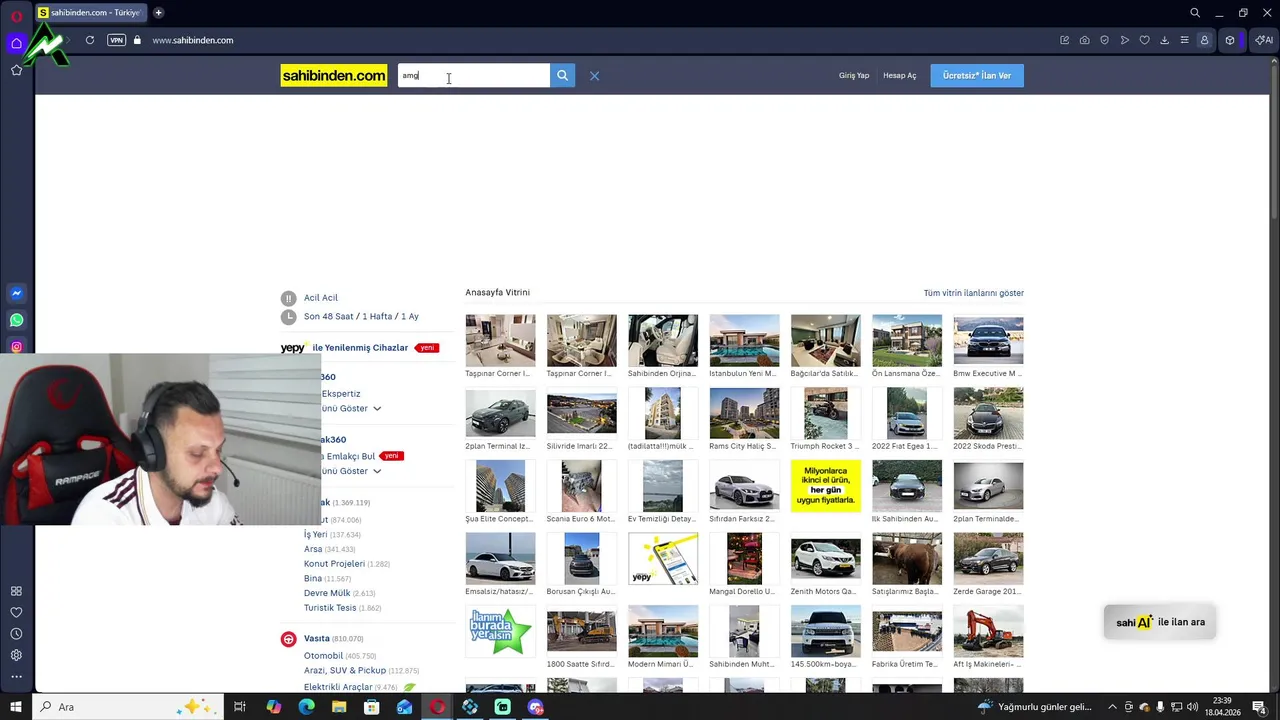Open WhatsApp in the Opera sidebar
The width and height of the screenshot is (1280, 720).
tap(16, 321)
